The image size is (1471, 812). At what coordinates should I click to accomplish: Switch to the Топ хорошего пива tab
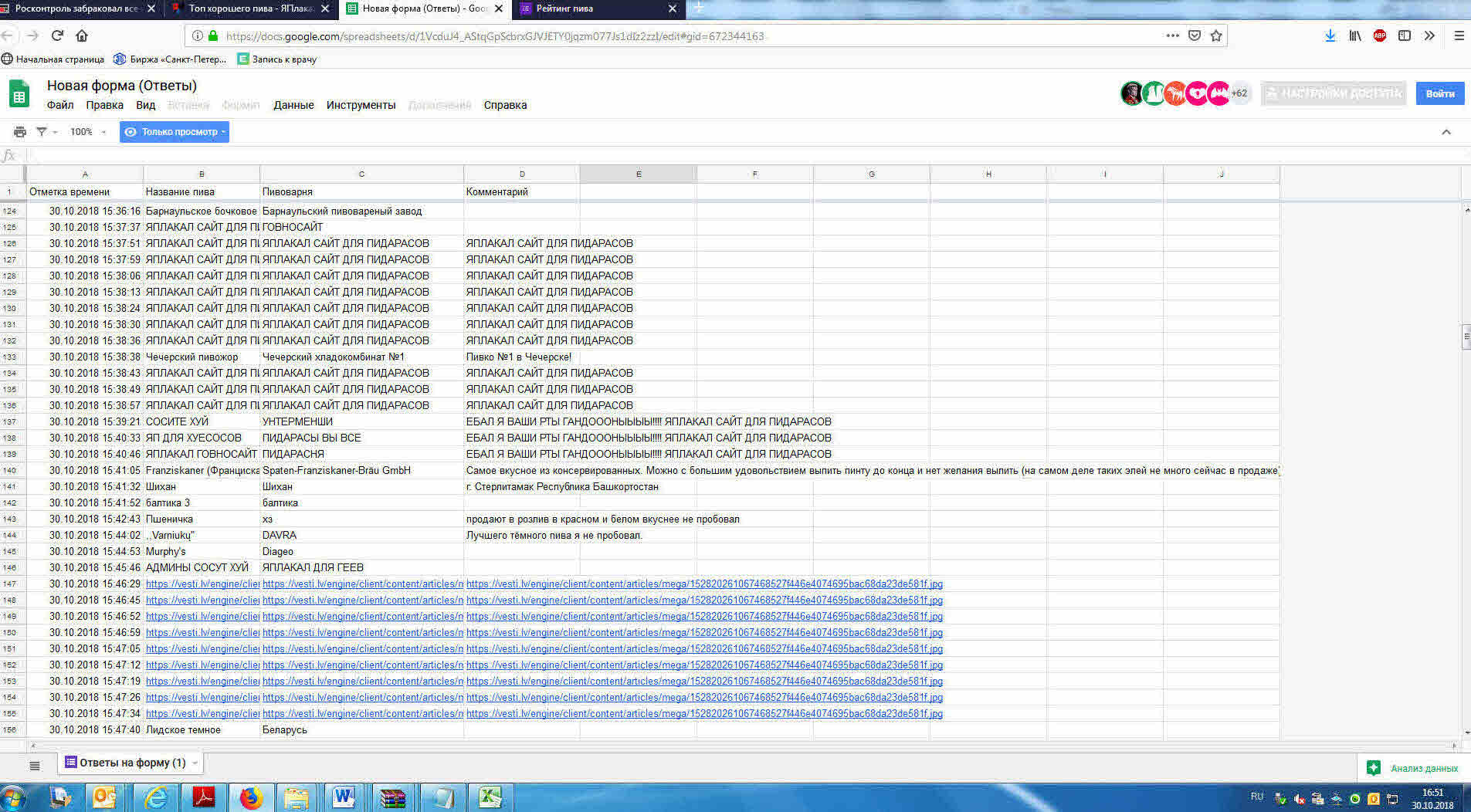249,8
